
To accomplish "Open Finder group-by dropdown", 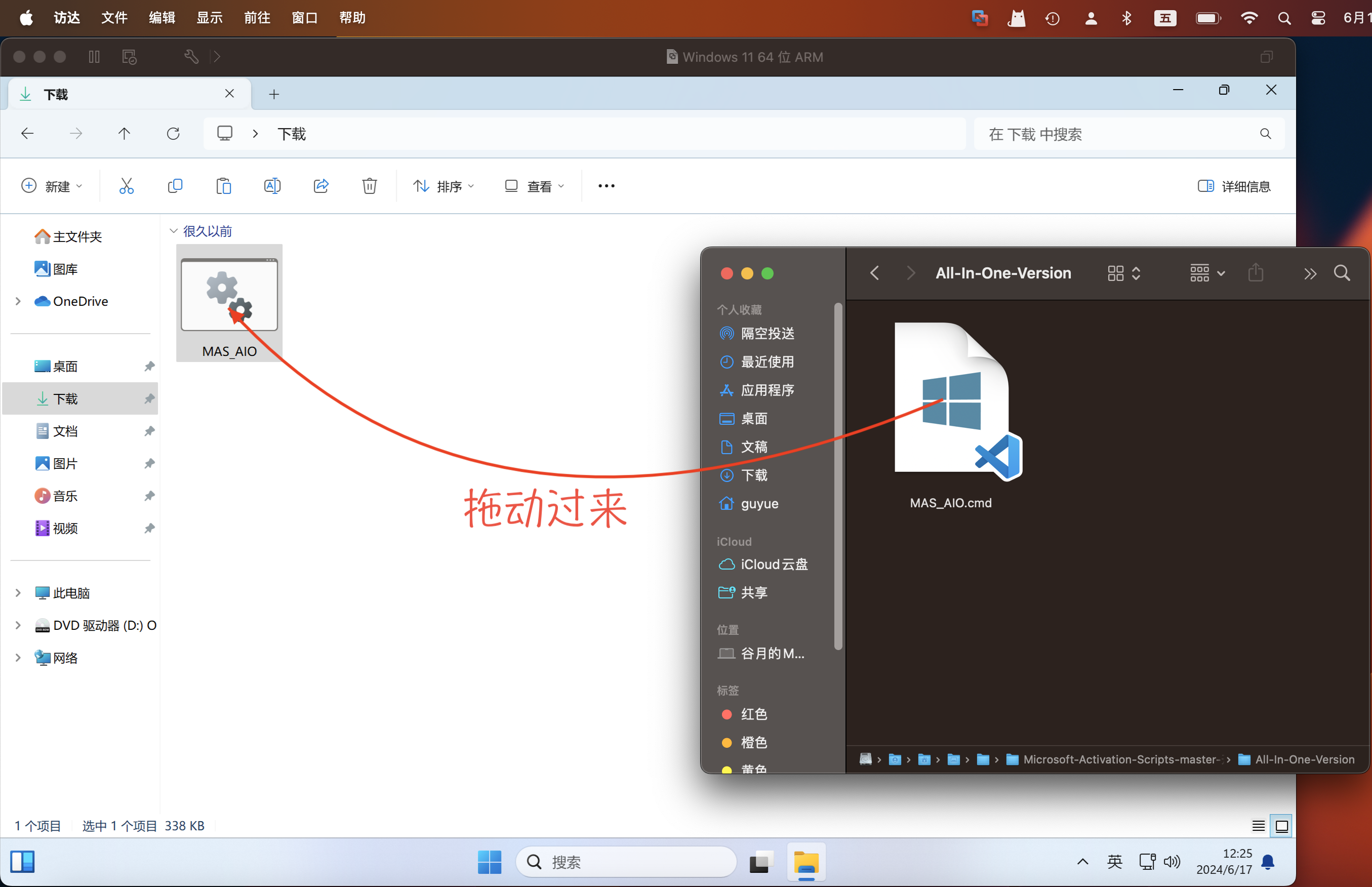I will (x=1207, y=273).
